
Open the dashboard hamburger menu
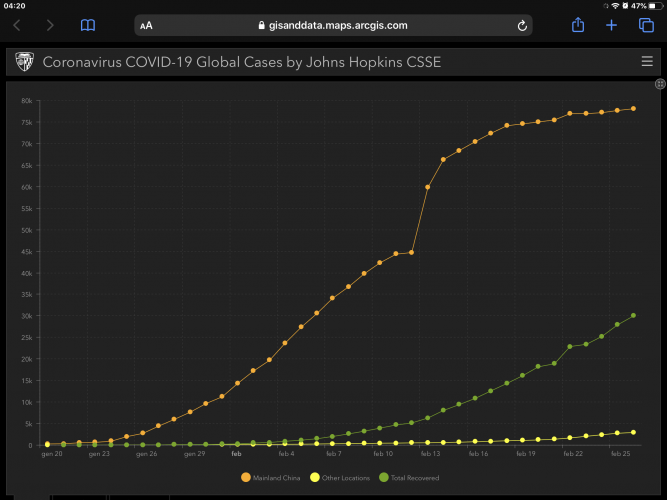click(x=646, y=62)
